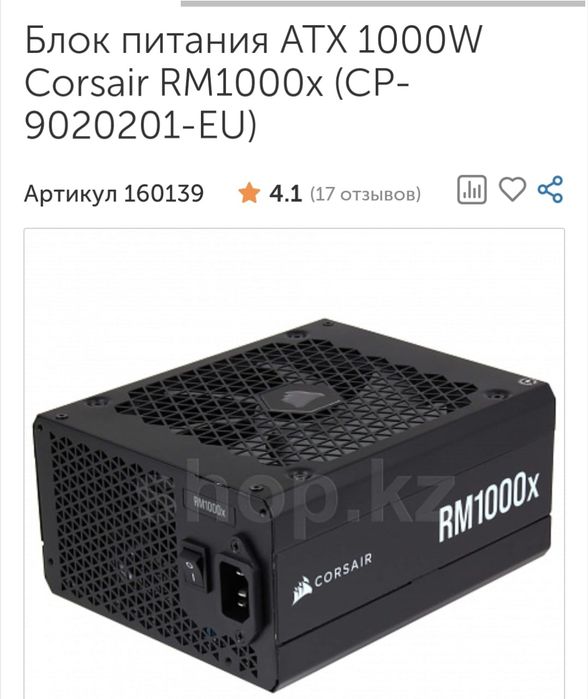
Task: Open the Corsair RM1000x product photo
Action: [294, 464]
